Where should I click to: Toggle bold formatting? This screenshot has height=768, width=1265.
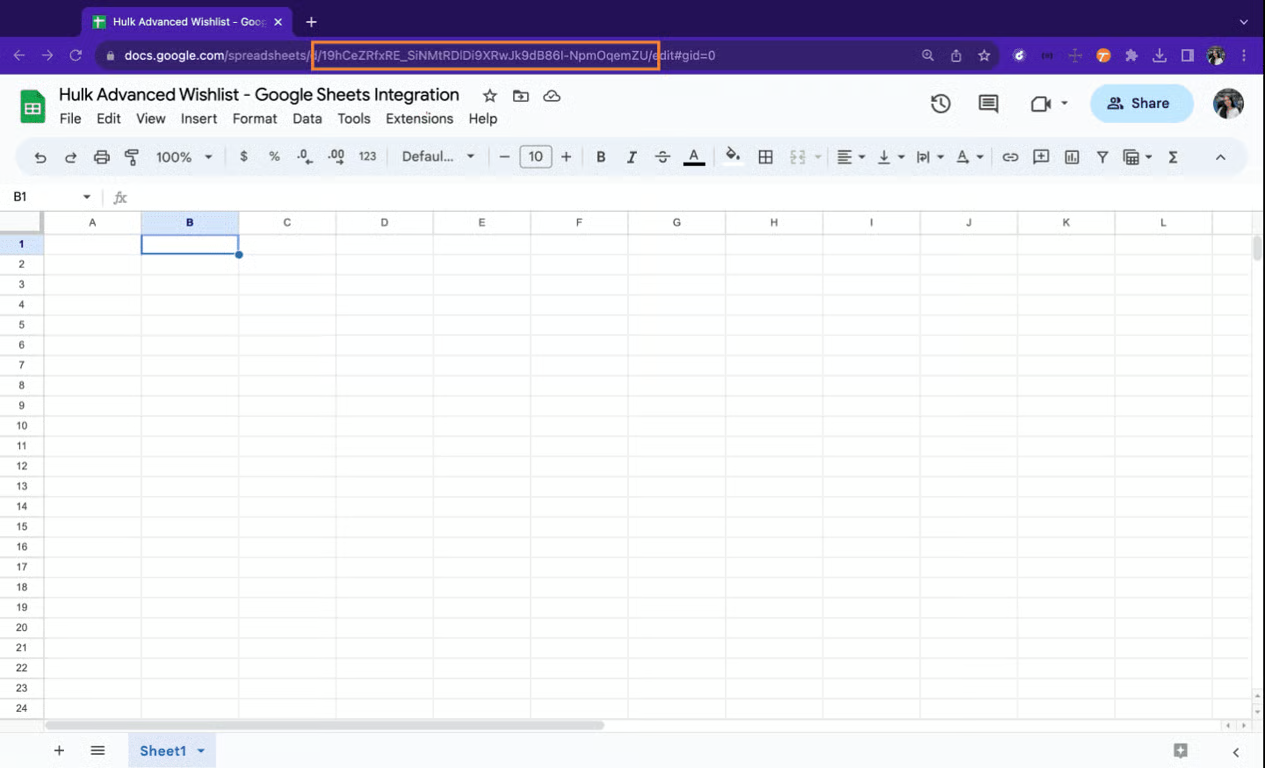point(601,157)
